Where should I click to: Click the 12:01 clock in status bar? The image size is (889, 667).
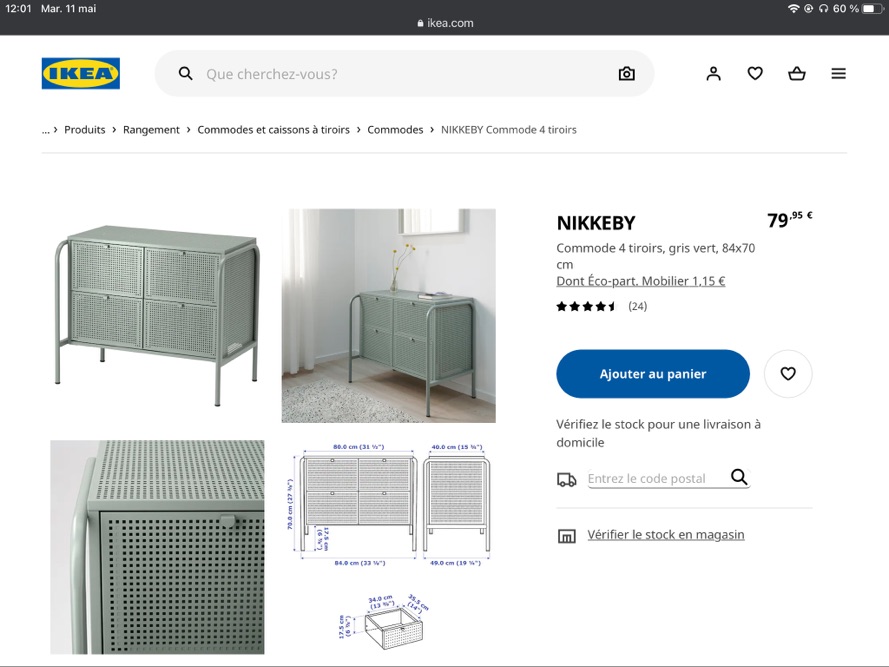18,9
